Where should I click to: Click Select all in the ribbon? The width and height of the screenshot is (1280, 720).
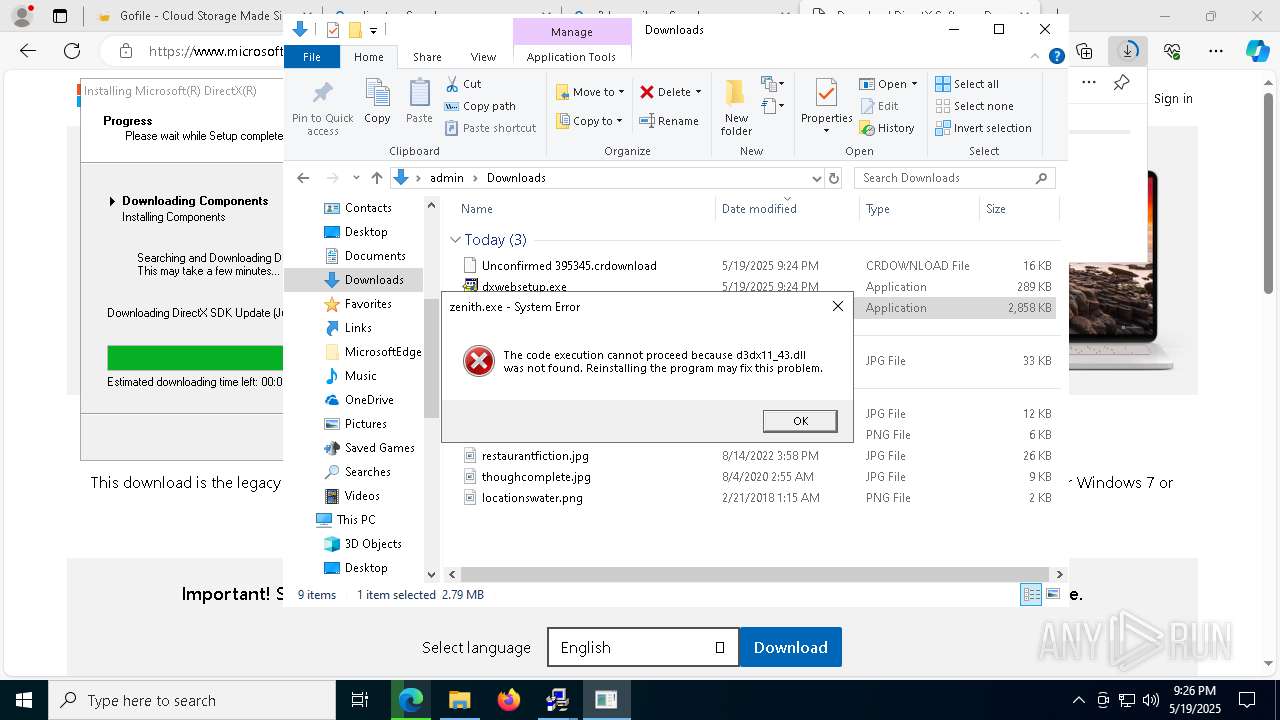coord(967,84)
